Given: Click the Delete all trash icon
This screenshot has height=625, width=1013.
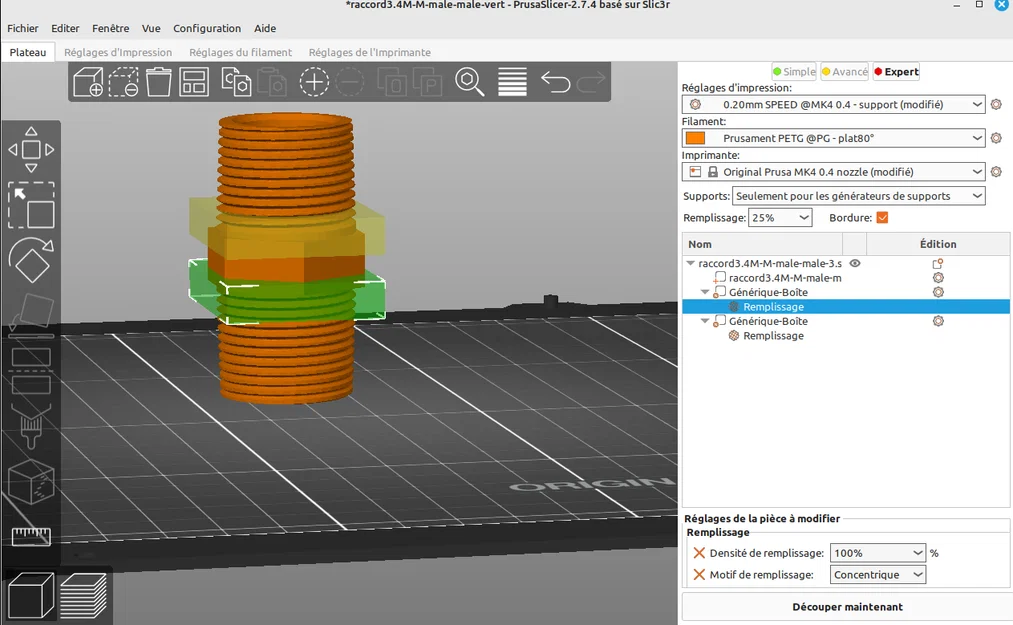Looking at the screenshot, I should 158,82.
